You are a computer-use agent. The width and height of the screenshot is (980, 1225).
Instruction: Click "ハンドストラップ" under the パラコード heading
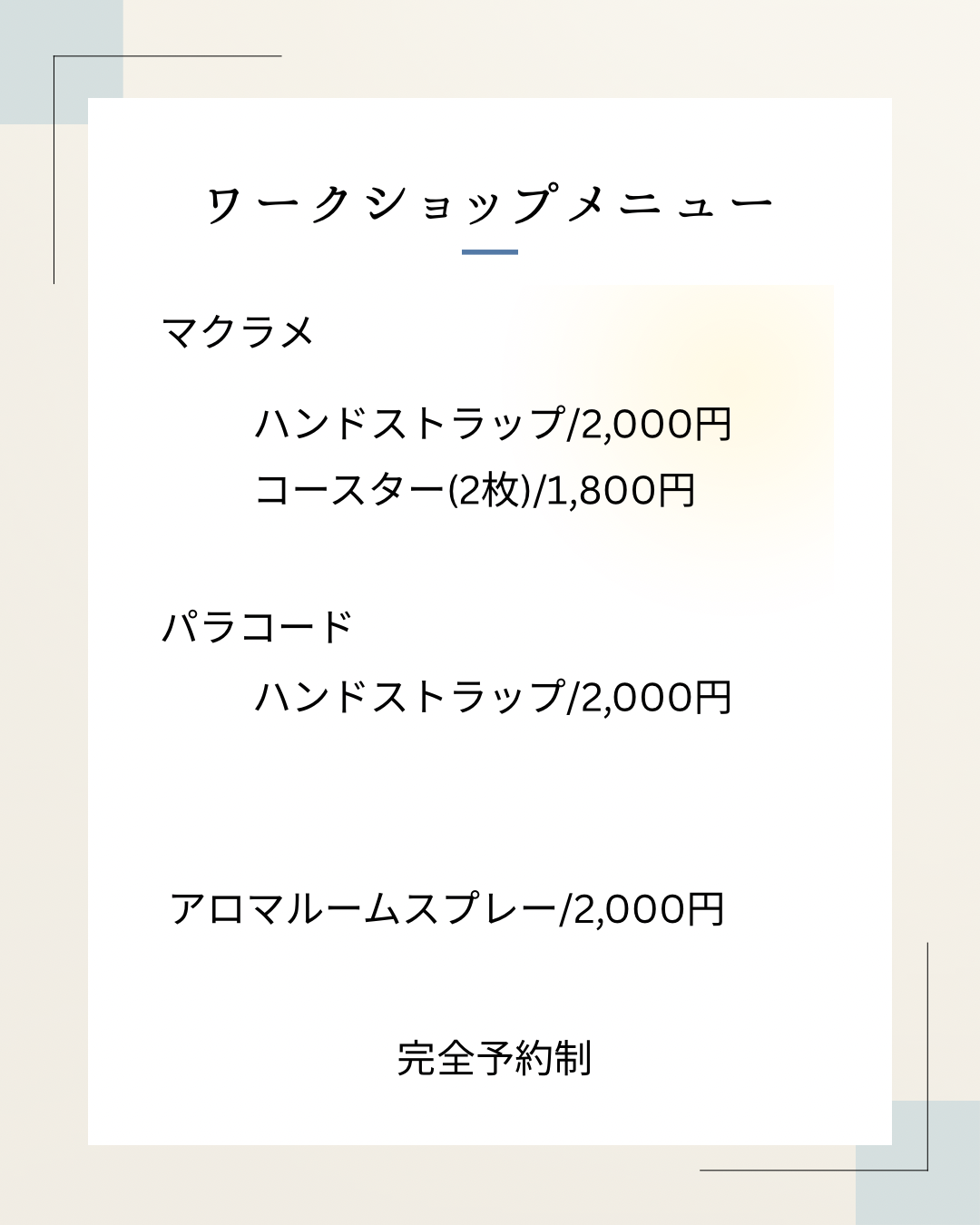(410, 697)
